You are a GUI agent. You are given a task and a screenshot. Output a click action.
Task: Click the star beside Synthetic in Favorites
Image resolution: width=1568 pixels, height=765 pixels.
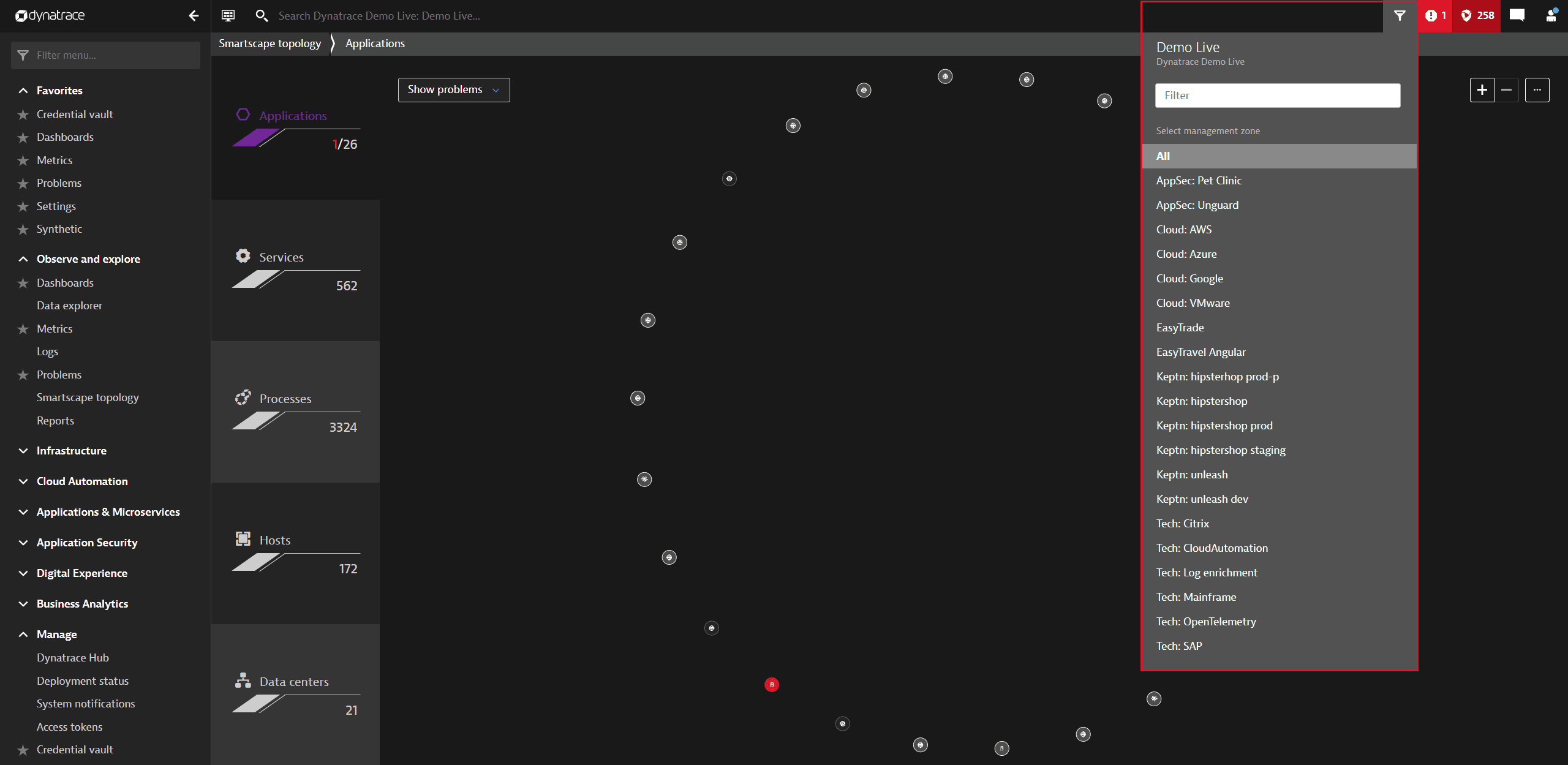[x=23, y=230]
